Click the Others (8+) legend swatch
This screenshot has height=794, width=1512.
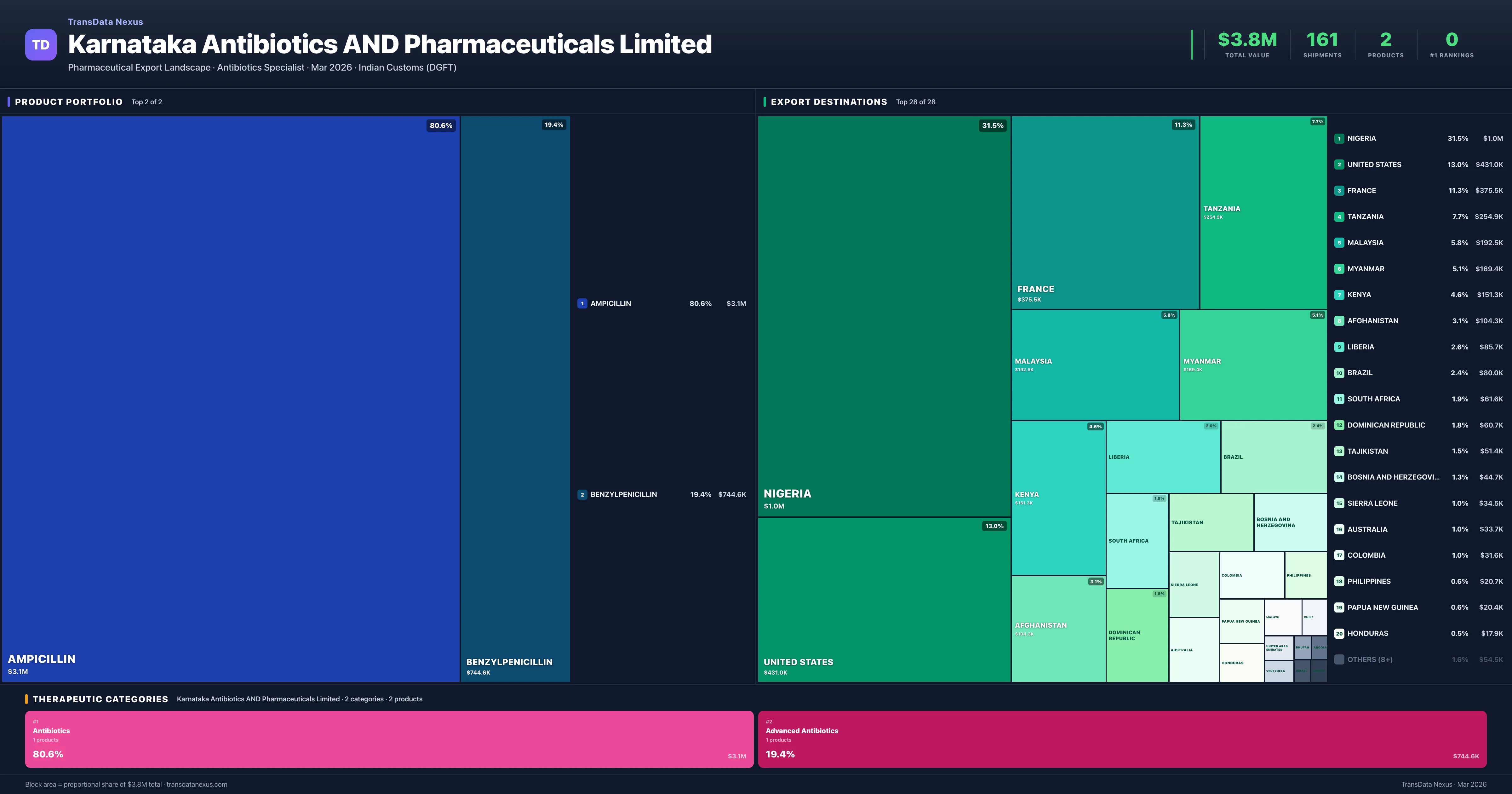(x=1339, y=659)
